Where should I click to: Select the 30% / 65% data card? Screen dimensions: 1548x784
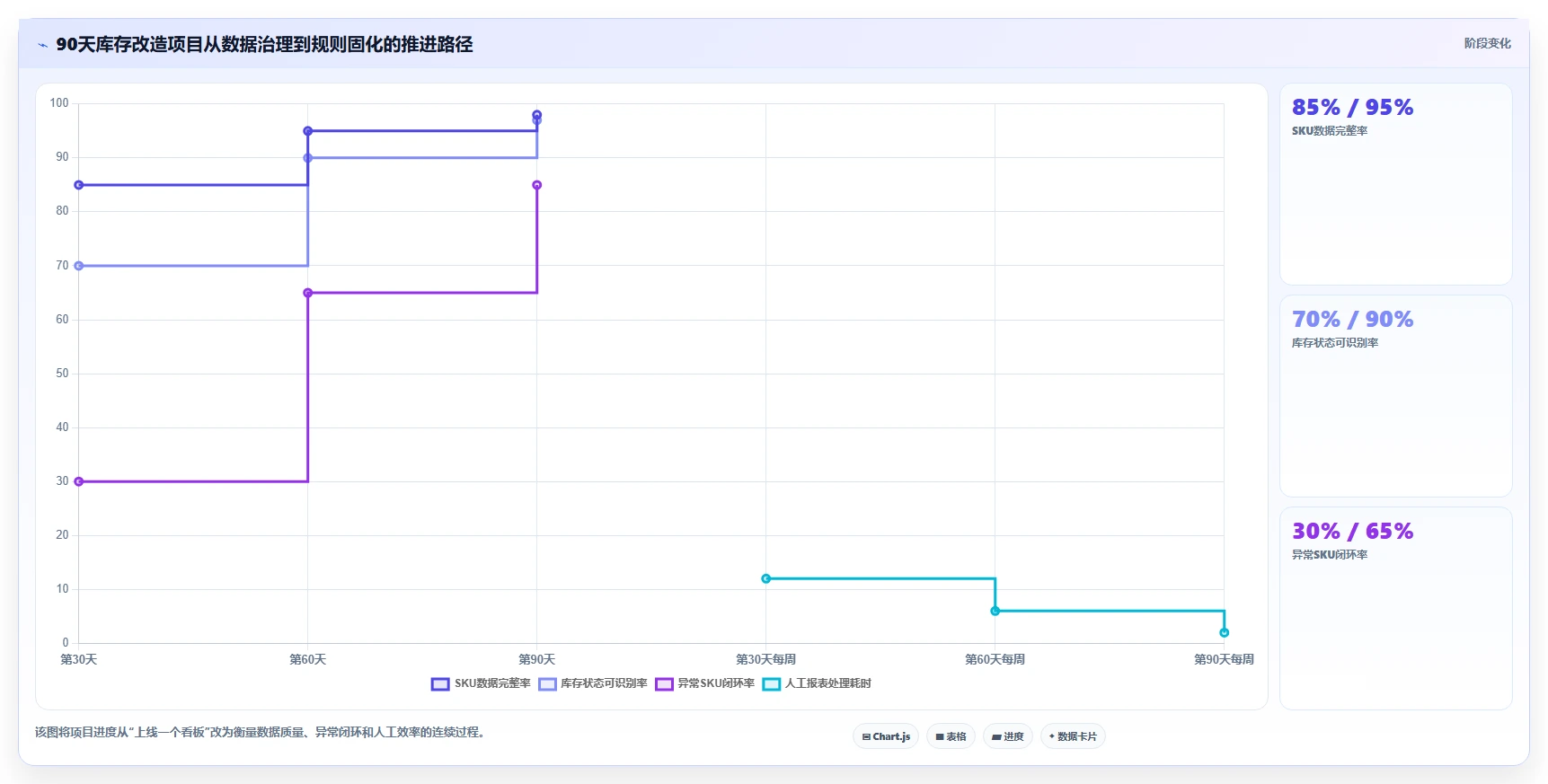(1395, 608)
